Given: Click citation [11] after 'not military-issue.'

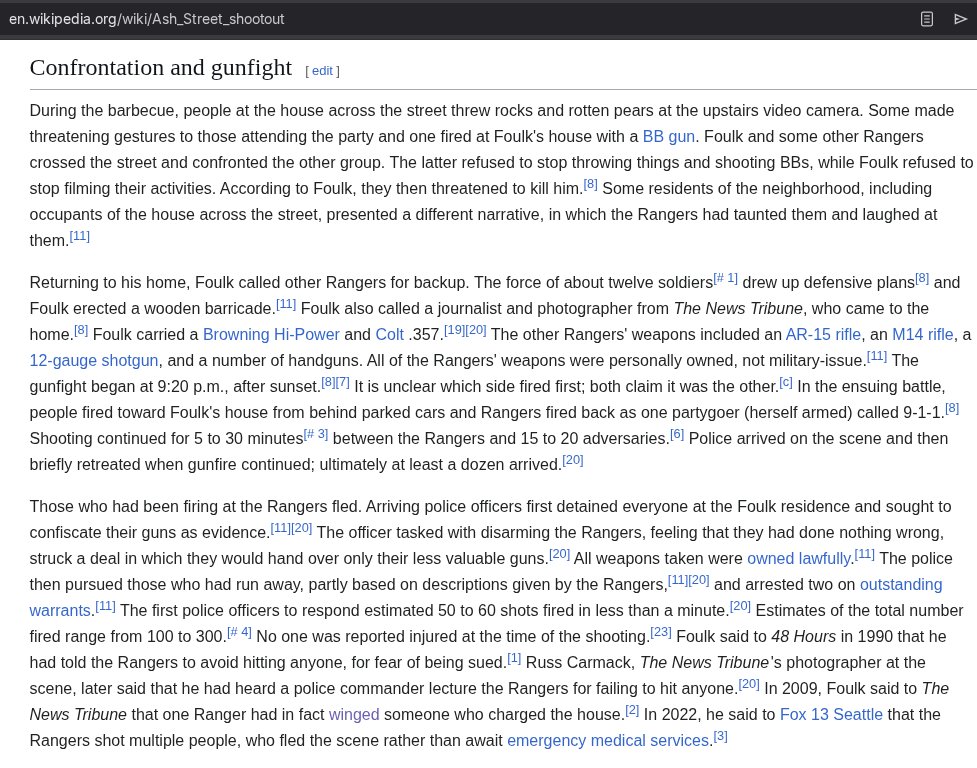Looking at the screenshot, I should [x=877, y=356].
